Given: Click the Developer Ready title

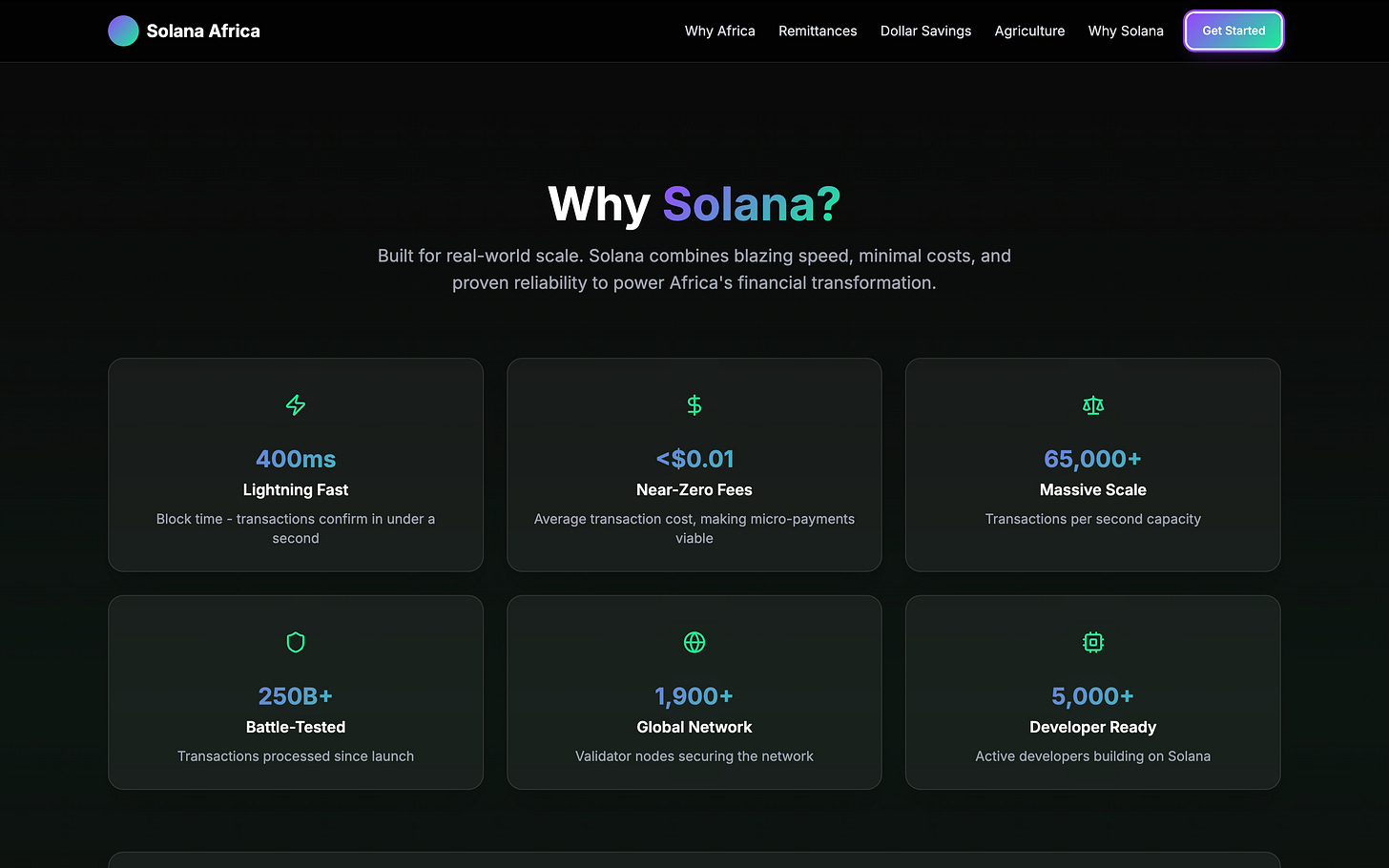Looking at the screenshot, I should tap(1093, 727).
